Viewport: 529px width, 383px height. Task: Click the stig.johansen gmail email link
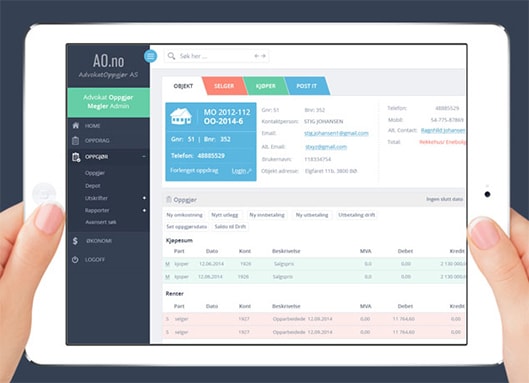click(336, 133)
